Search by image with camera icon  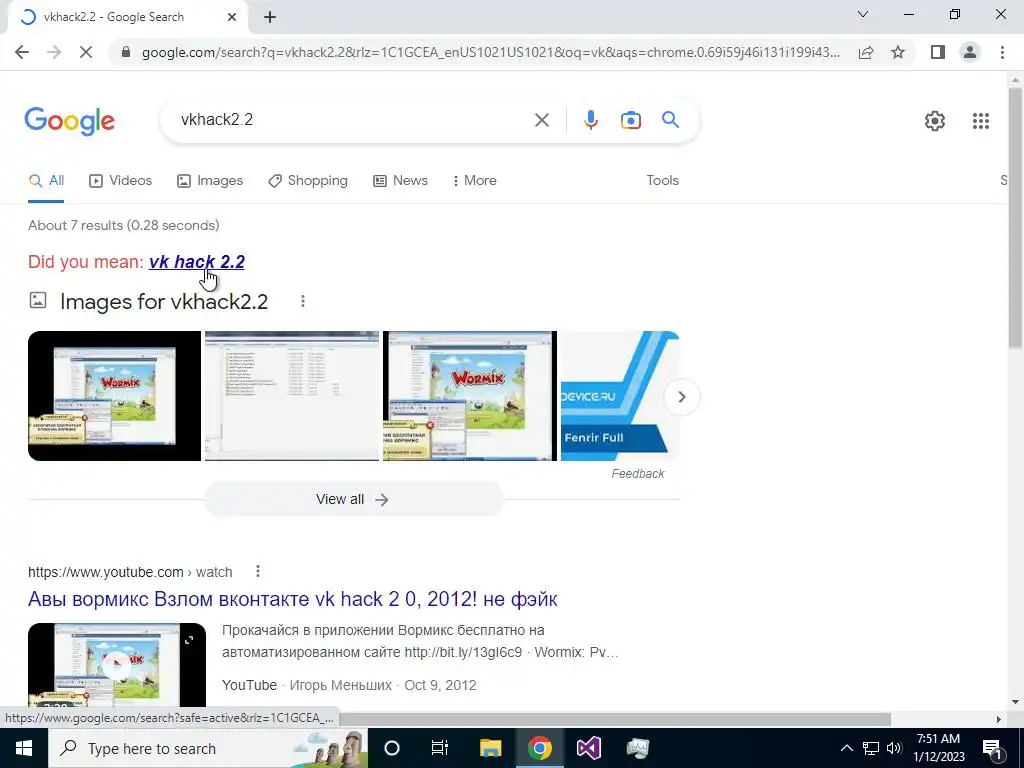pyautogui.click(x=630, y=120)
